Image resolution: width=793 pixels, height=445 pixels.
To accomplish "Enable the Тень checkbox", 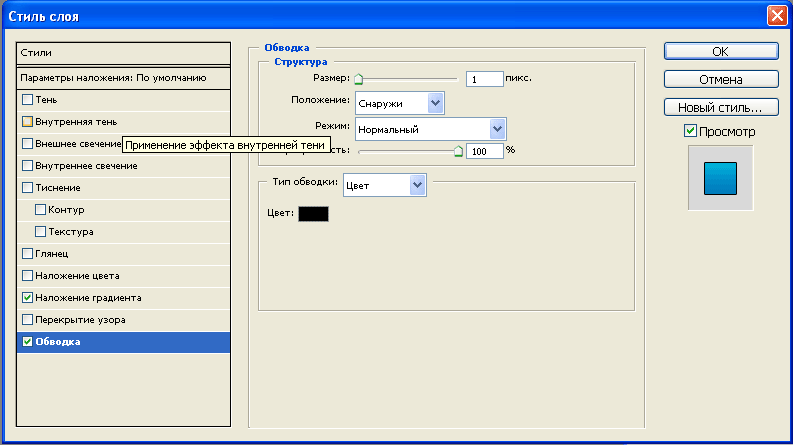I will point(27,100).
